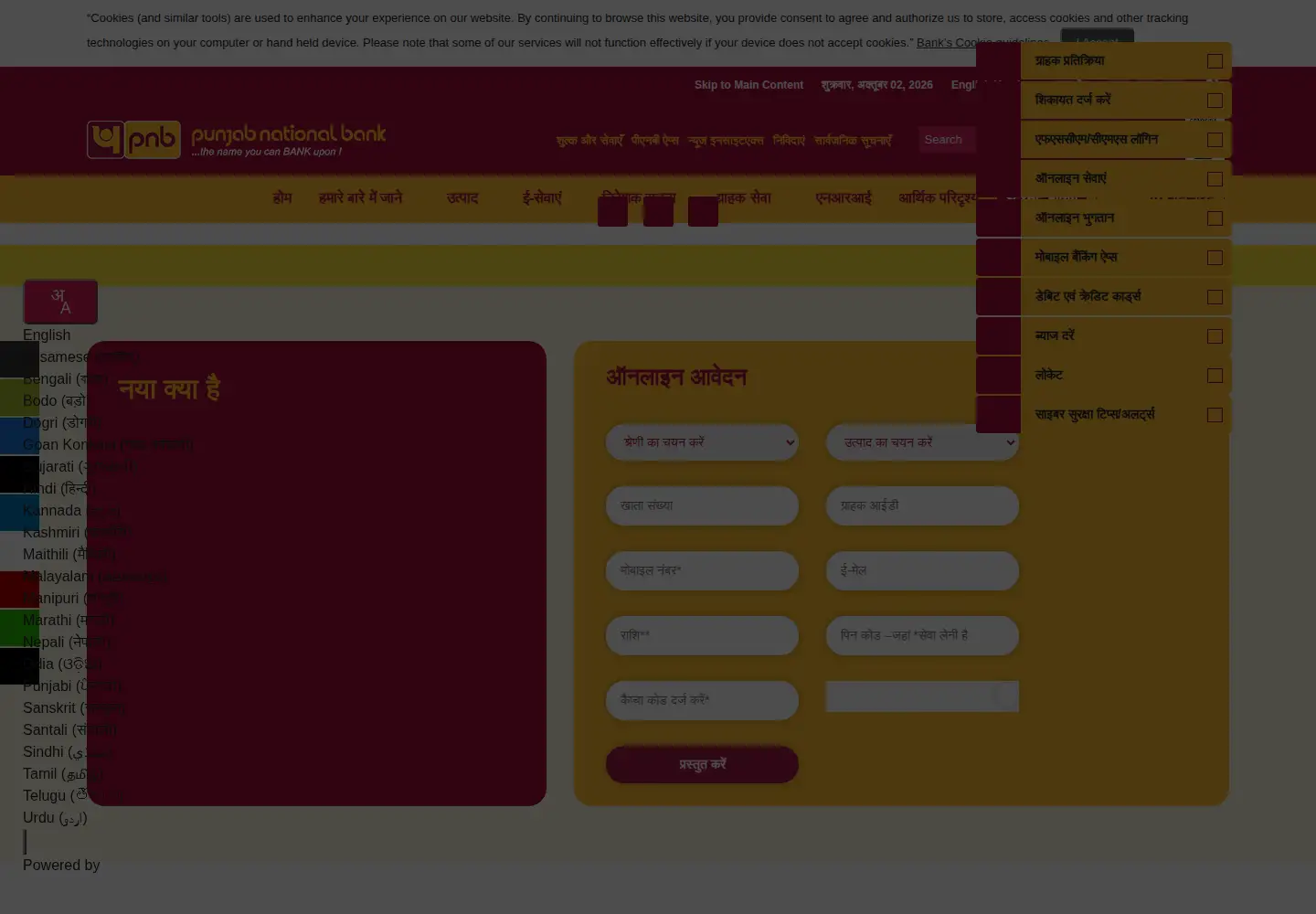Click the निविदाएं link

789,141
